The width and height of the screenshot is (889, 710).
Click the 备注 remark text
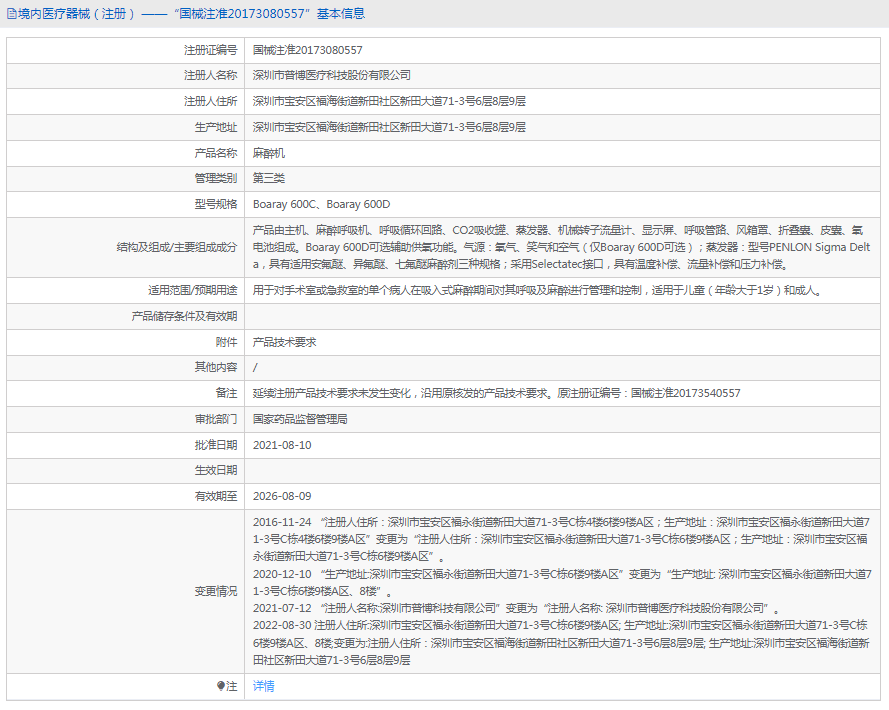click(x=497, y=393)
